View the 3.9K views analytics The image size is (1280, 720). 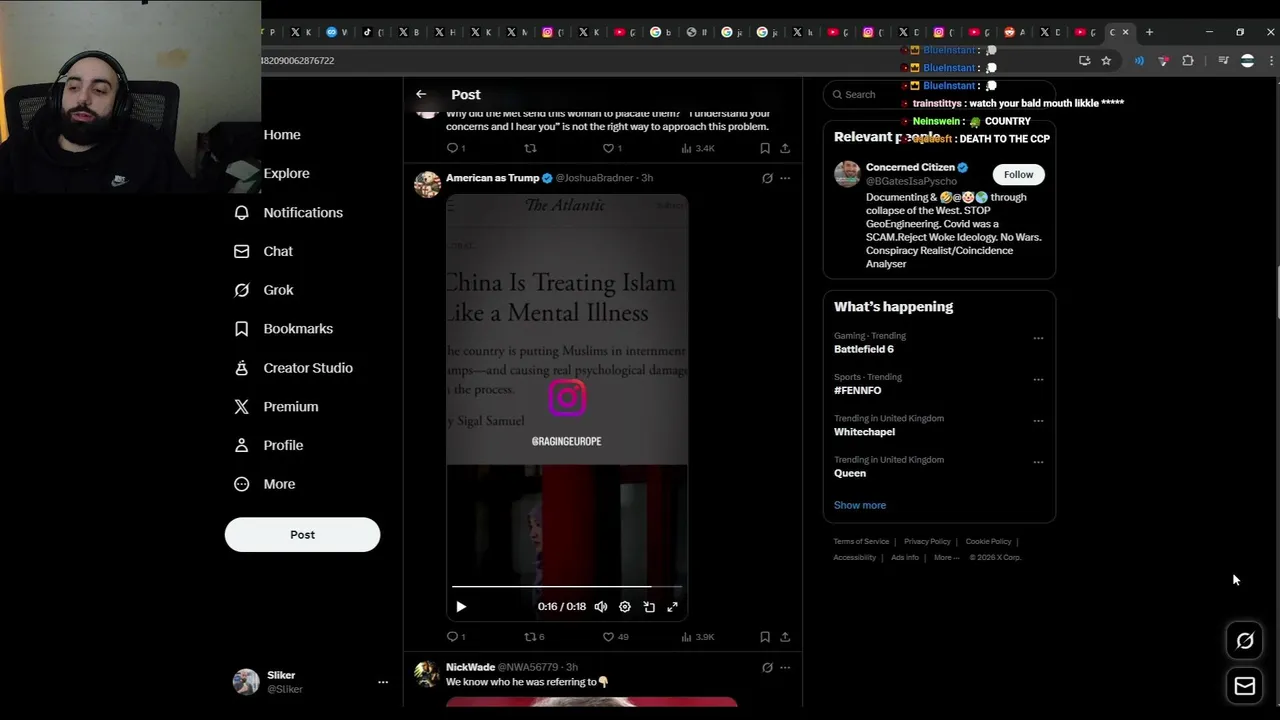(x=697, y=637)
